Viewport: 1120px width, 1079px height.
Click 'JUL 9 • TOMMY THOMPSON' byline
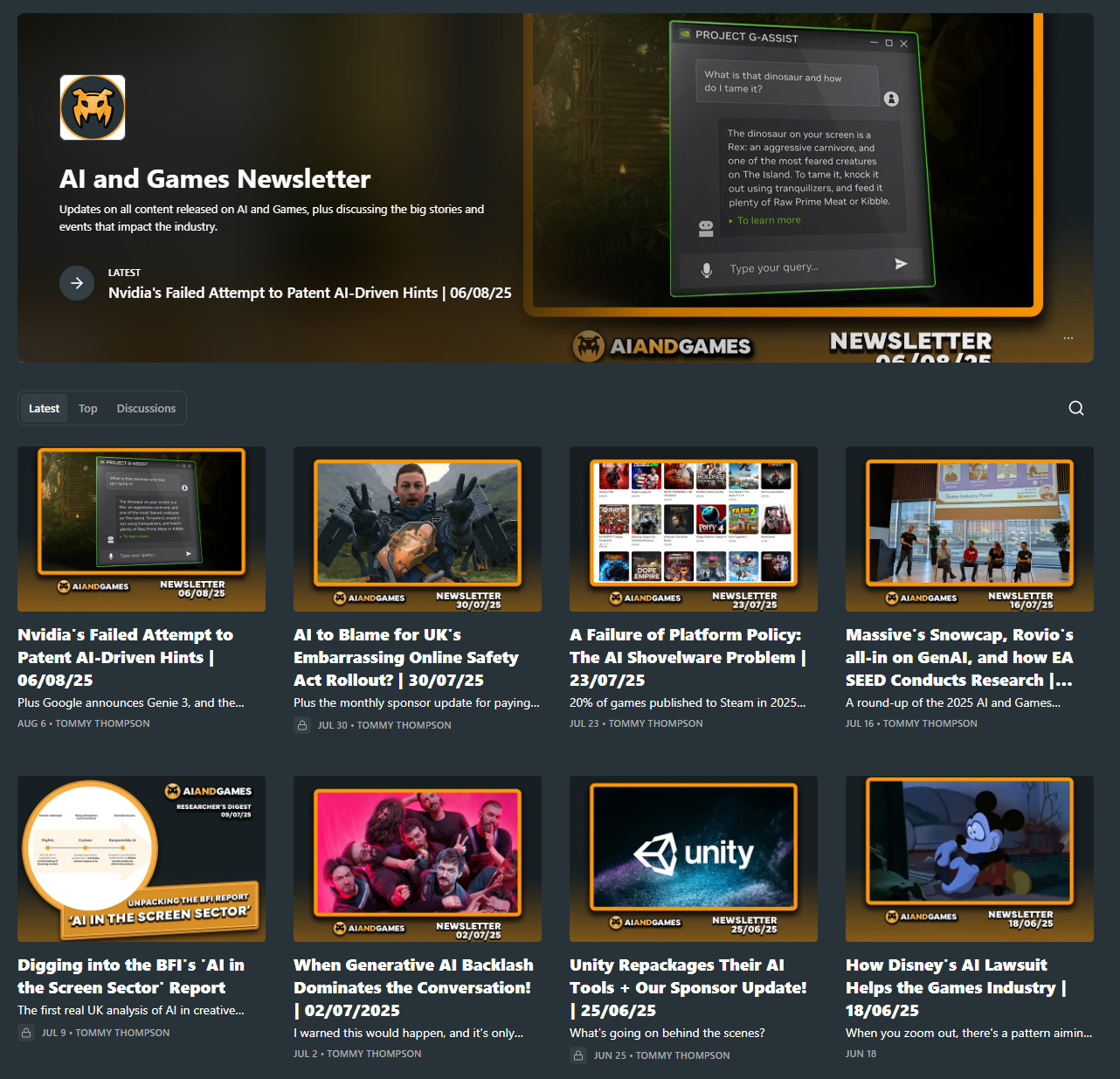coord(106,1033)
